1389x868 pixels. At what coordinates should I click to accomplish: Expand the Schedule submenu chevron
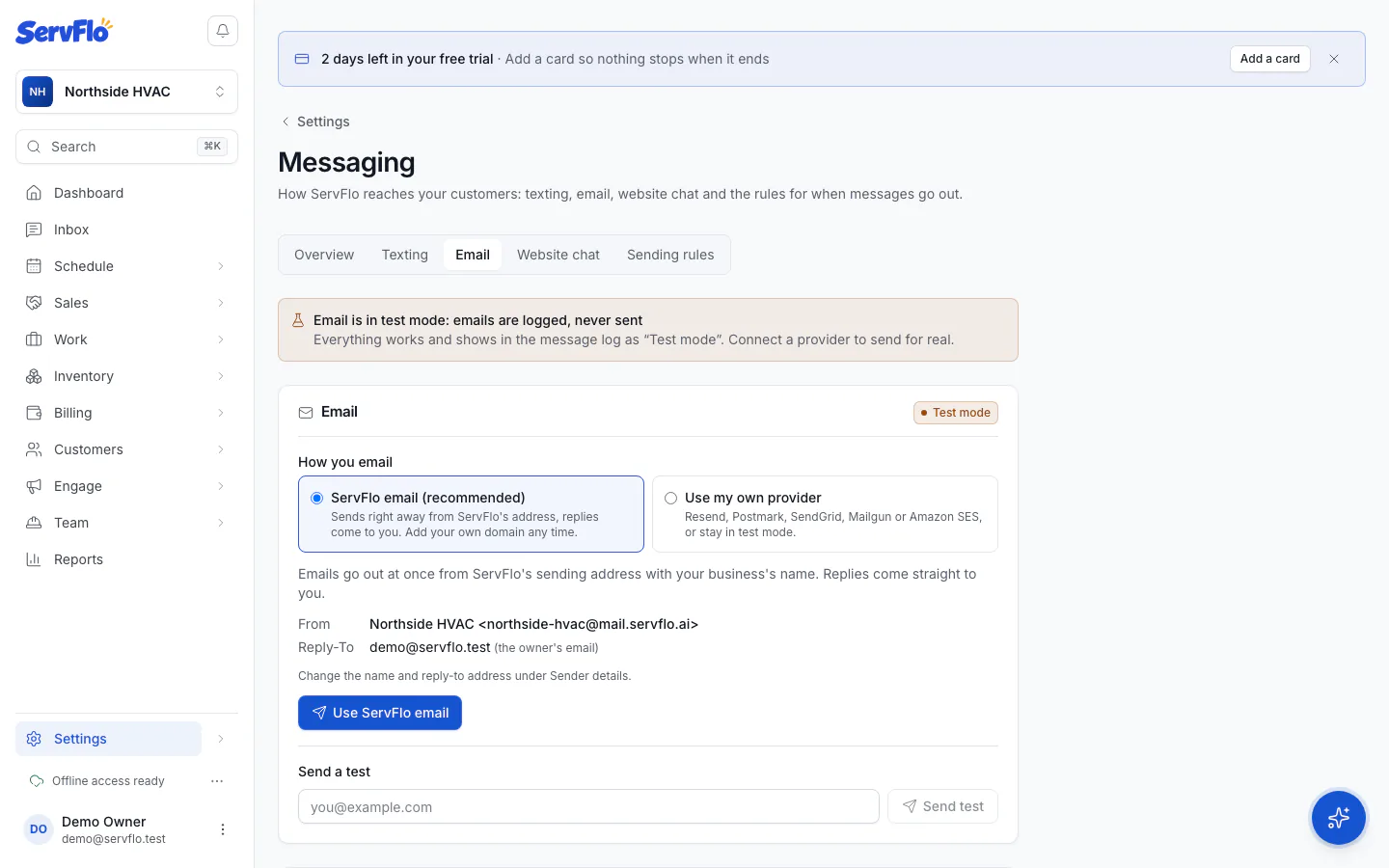(221, 266)
